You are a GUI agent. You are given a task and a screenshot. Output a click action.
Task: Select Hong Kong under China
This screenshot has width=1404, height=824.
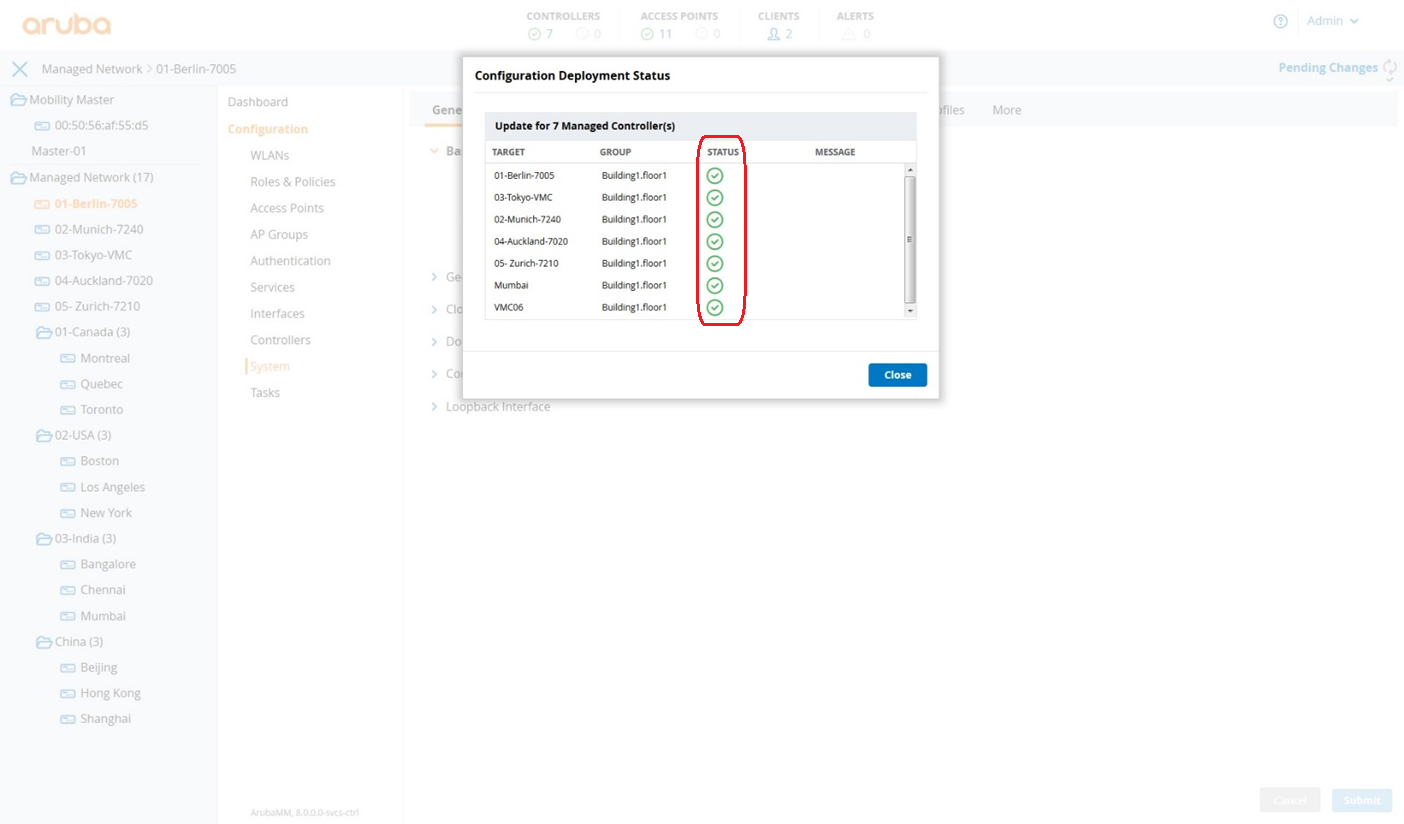[111, 693]
